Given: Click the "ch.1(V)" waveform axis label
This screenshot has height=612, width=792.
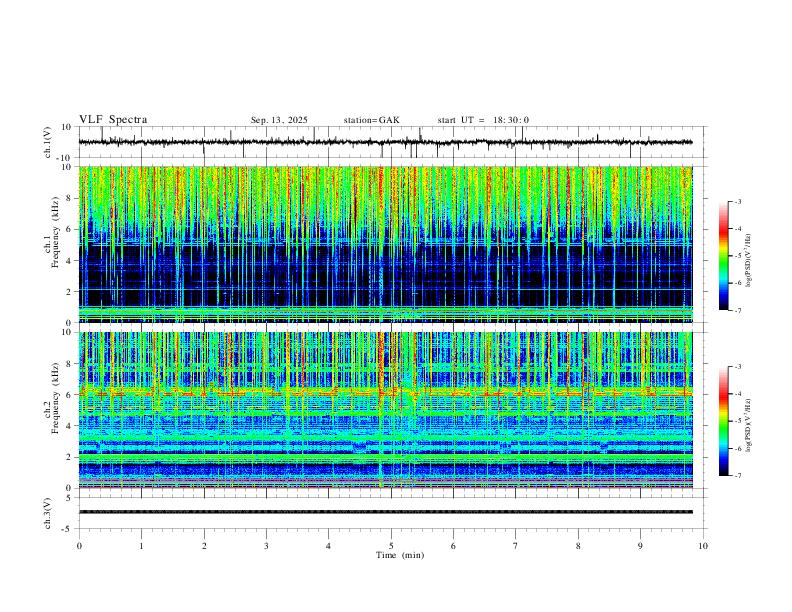Looking at the screenshot, I should (48, 142).
